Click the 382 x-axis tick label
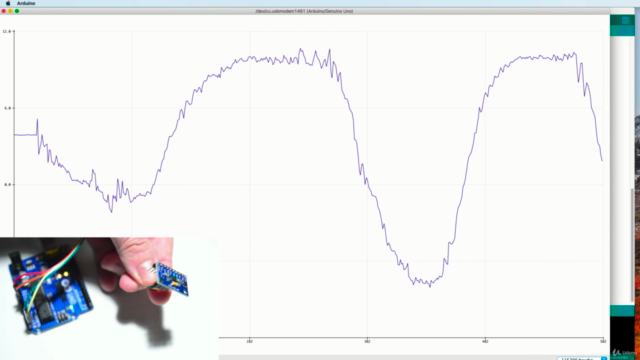 (367, 341)
